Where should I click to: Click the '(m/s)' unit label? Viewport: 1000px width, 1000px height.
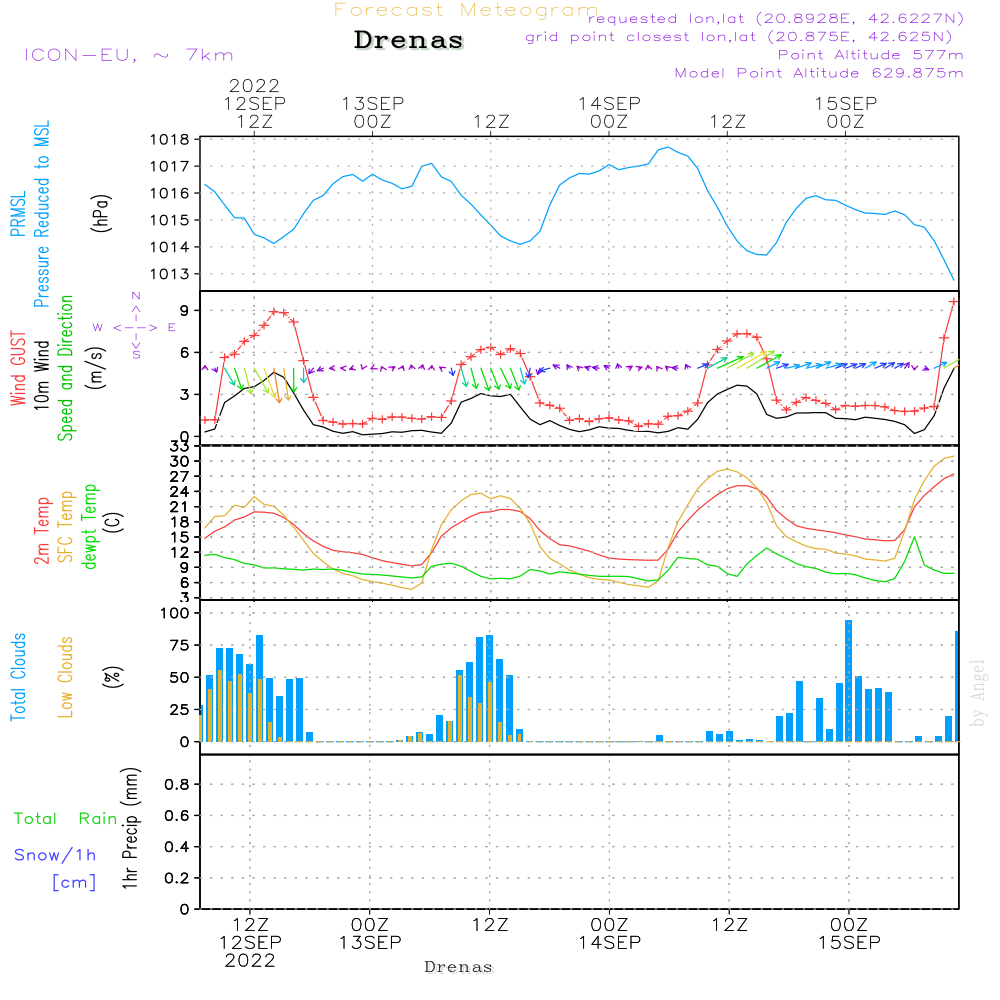point(96,368)
